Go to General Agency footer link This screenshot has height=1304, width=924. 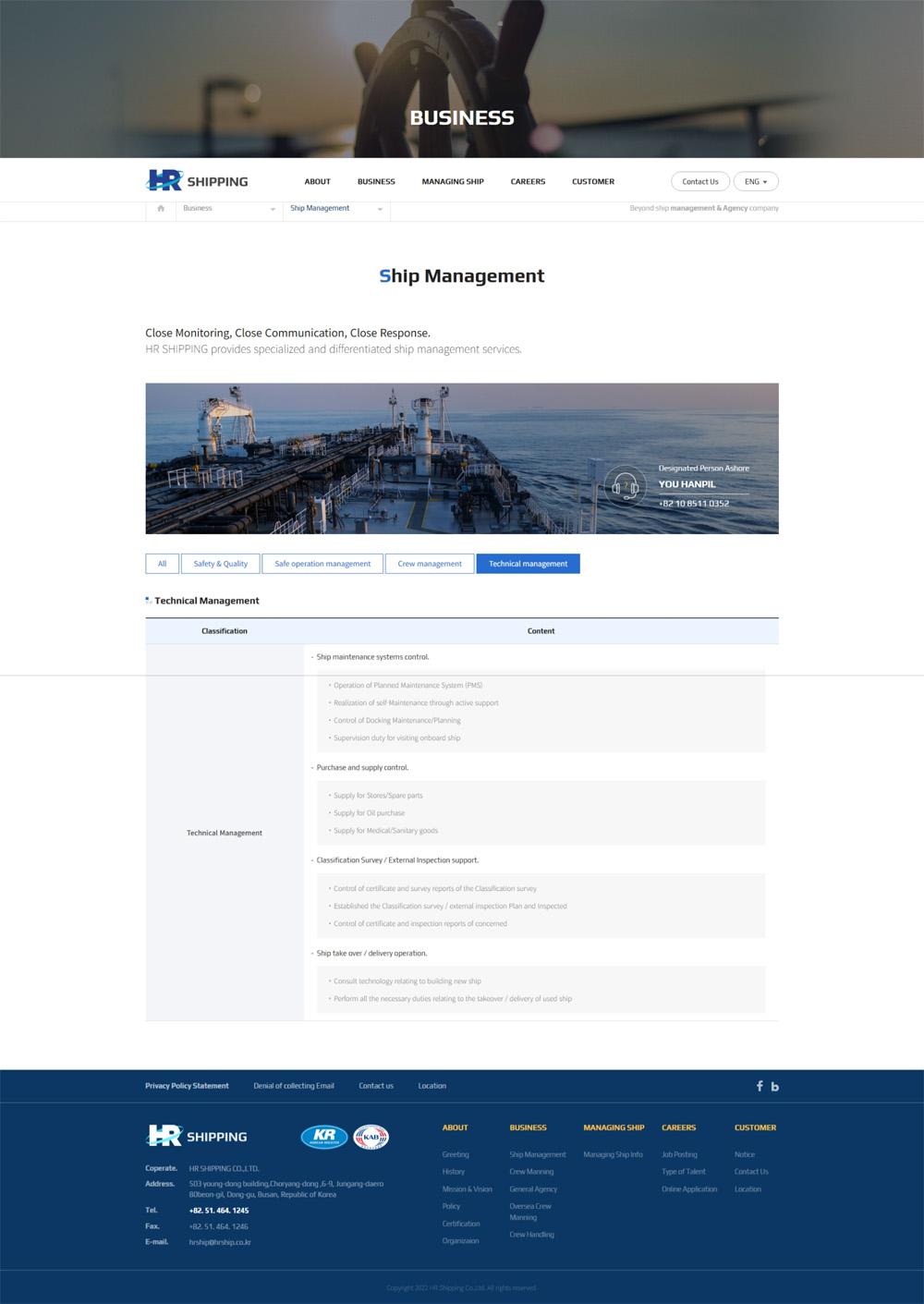533,1189
